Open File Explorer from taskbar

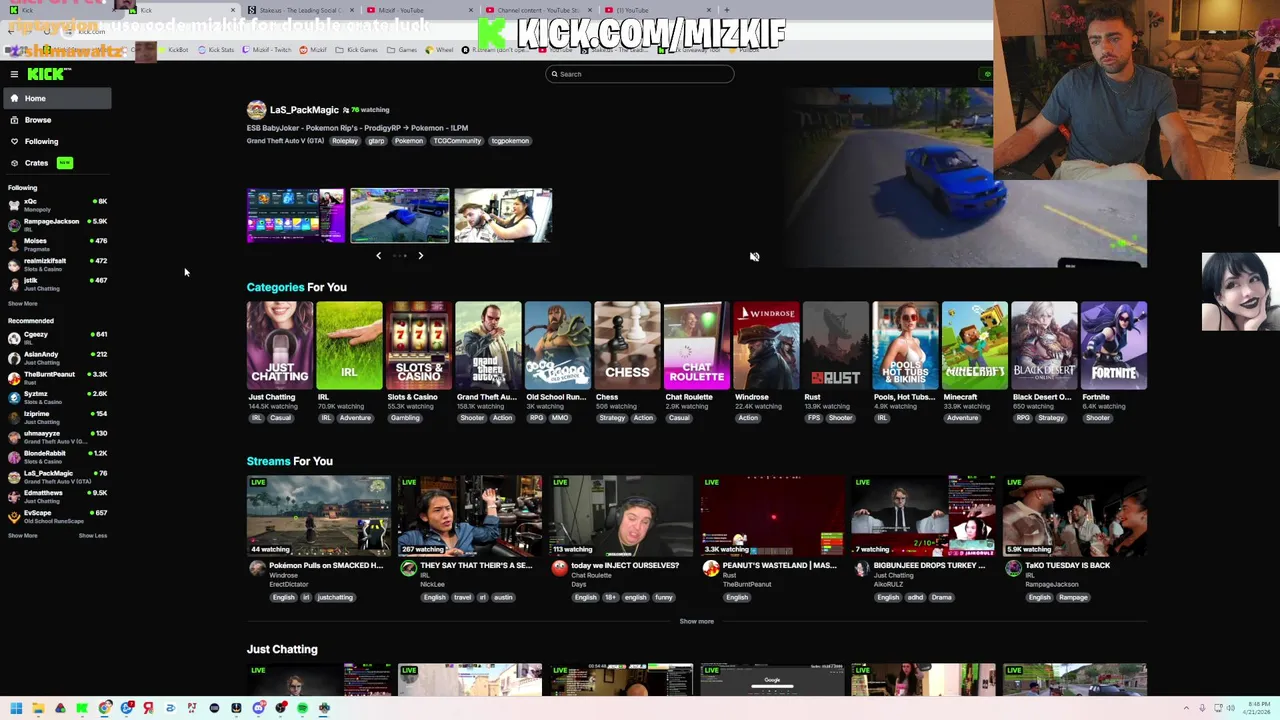(38, 709)
